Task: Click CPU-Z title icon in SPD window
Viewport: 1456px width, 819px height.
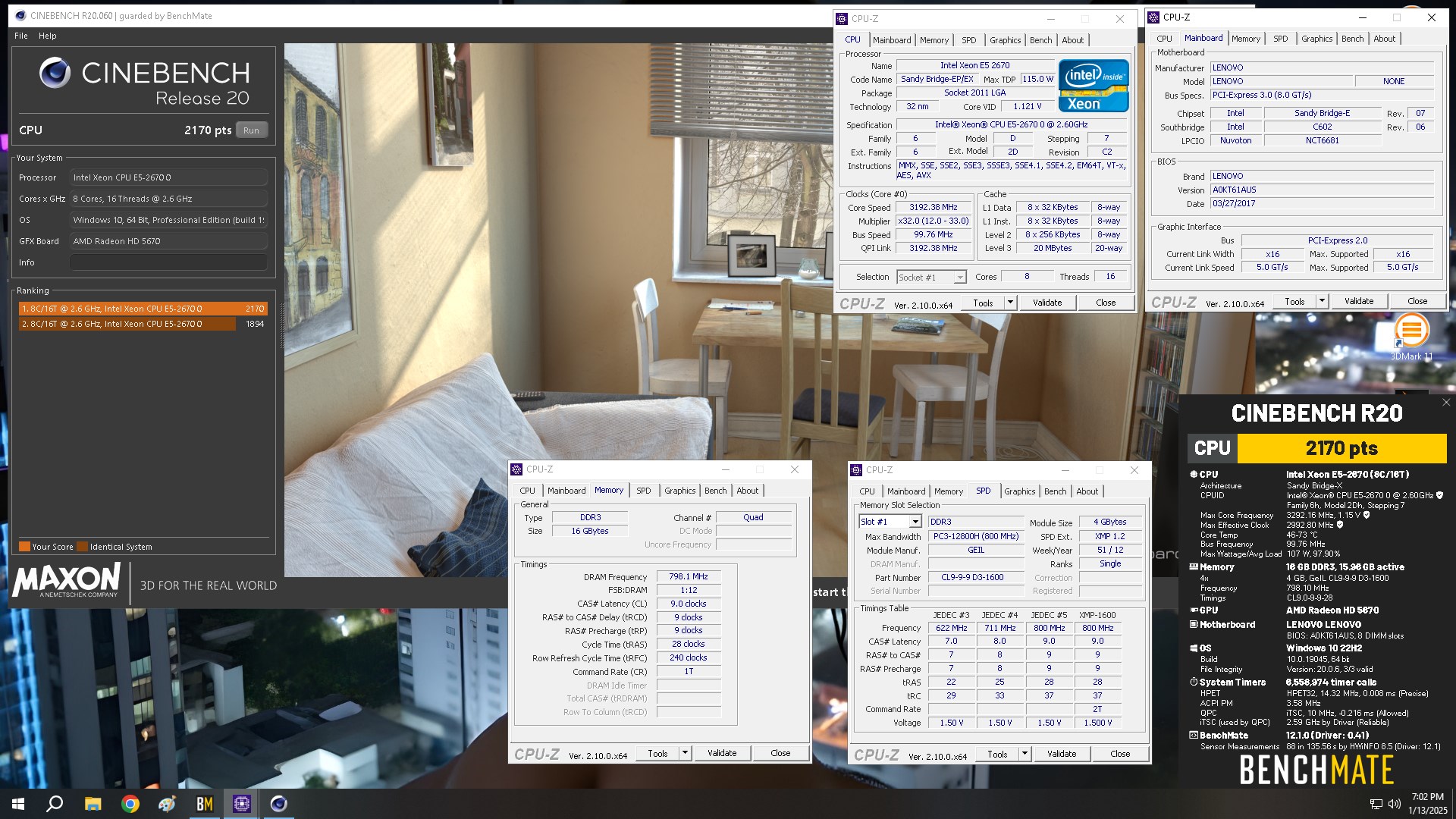Action: [x=856, y=470]
